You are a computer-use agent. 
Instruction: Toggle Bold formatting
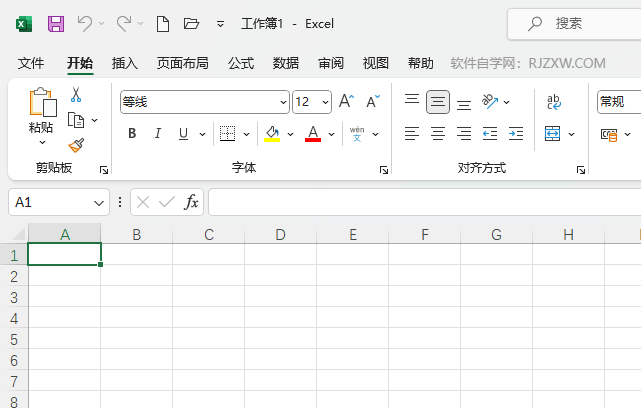tap(132, 133)
